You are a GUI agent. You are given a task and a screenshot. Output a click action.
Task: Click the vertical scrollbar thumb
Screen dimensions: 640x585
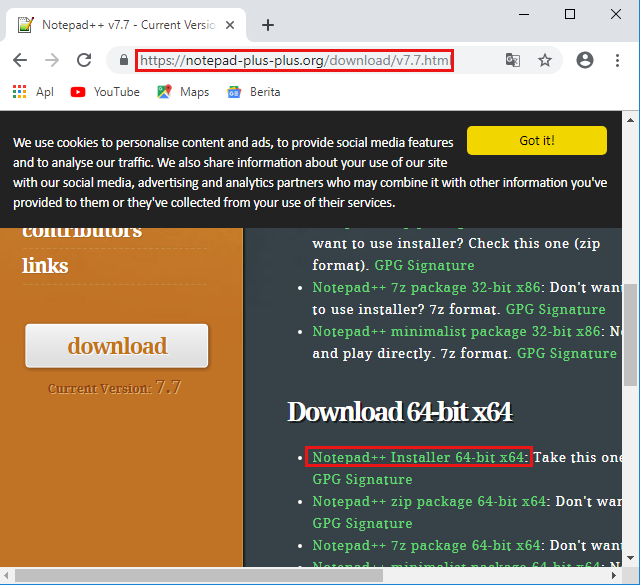point(630,335)
